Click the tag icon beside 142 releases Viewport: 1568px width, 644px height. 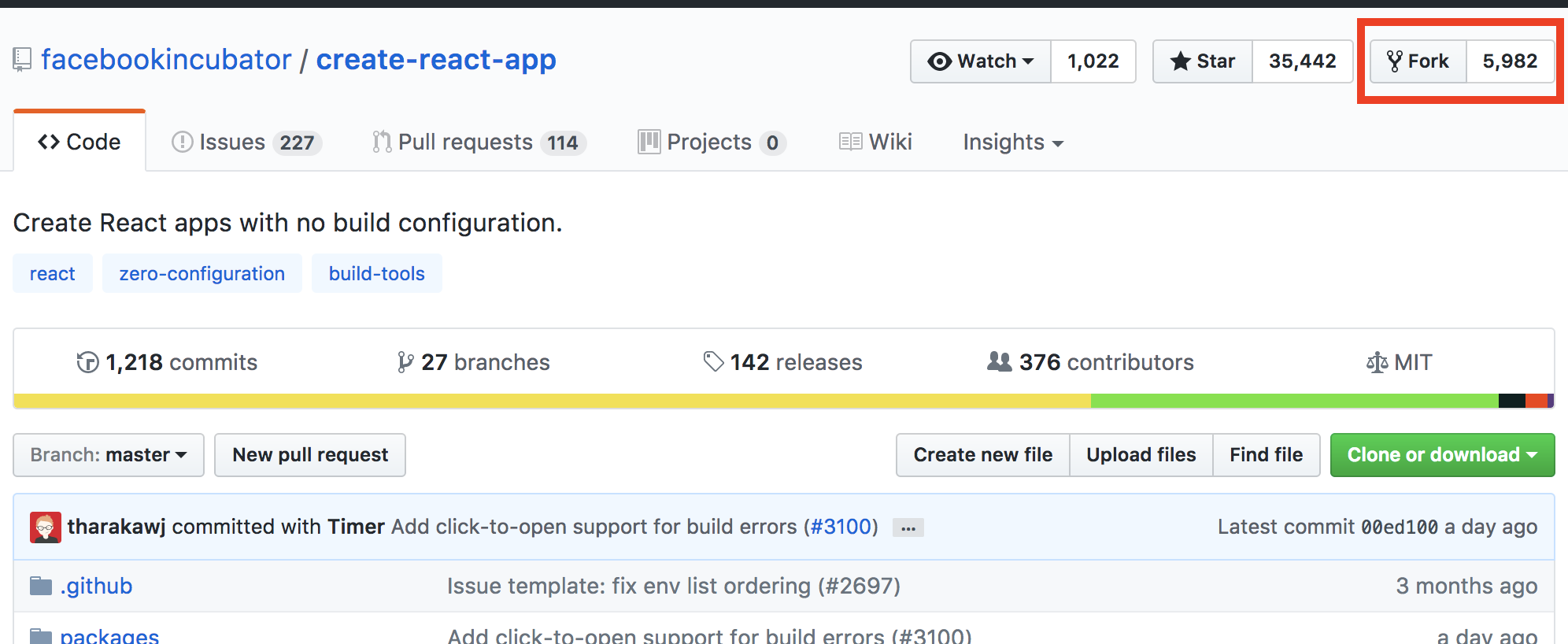[713, 361]
